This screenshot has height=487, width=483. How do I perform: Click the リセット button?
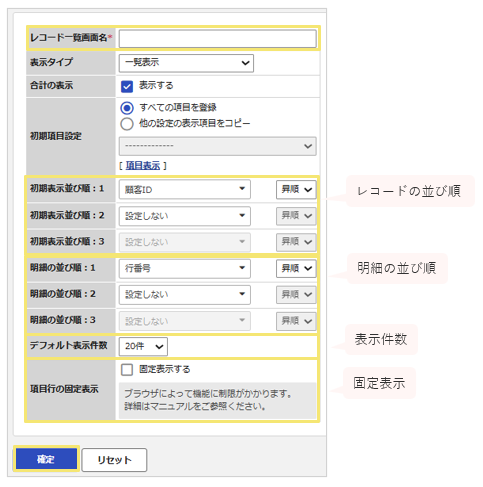(114, 460)
